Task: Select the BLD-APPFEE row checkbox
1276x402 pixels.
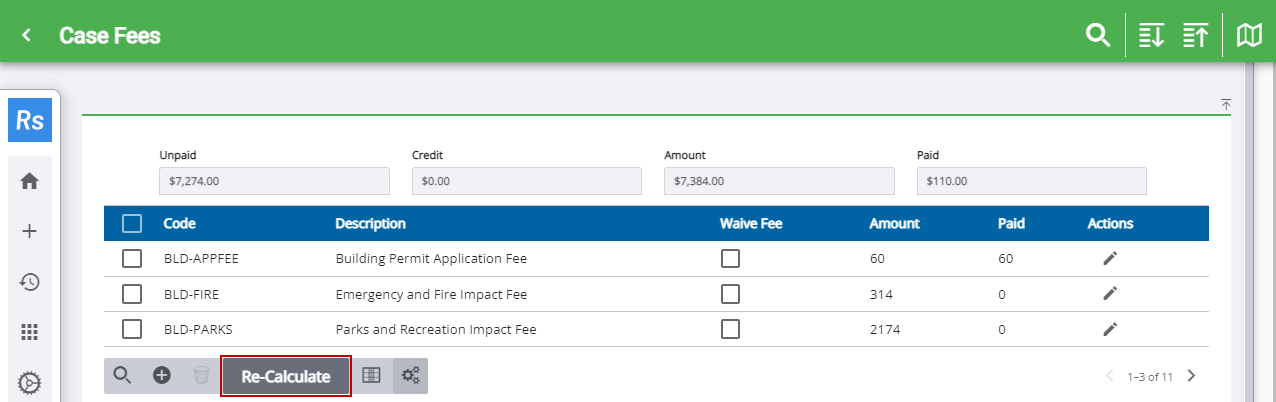Action: [x=132, y=259]
